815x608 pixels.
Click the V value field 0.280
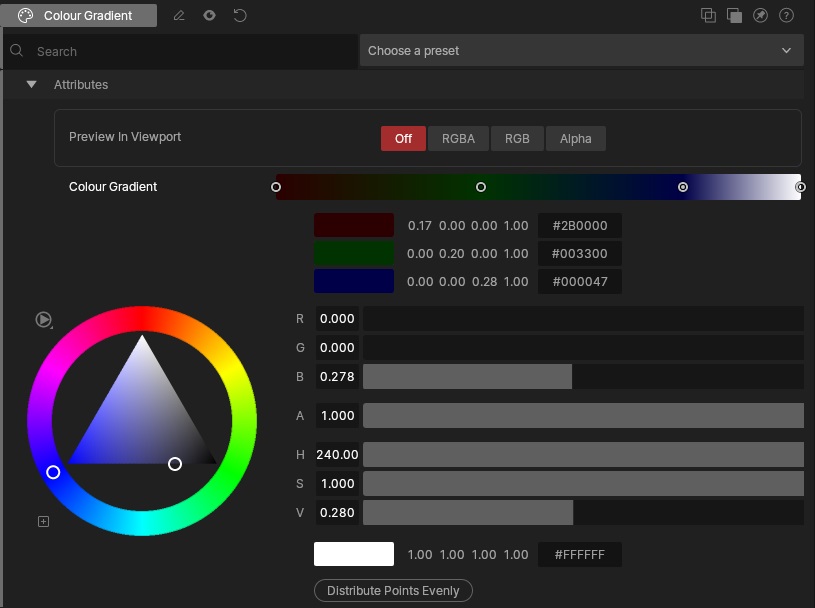point(337,513)
